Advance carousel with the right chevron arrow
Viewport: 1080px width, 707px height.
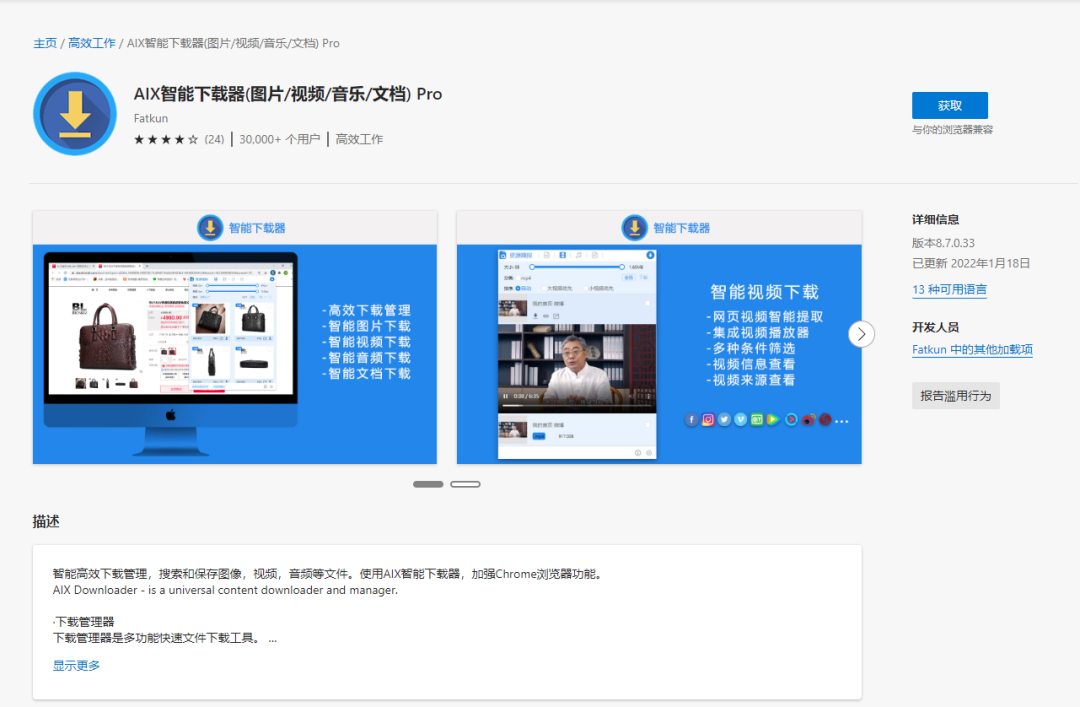pos(861,334)
